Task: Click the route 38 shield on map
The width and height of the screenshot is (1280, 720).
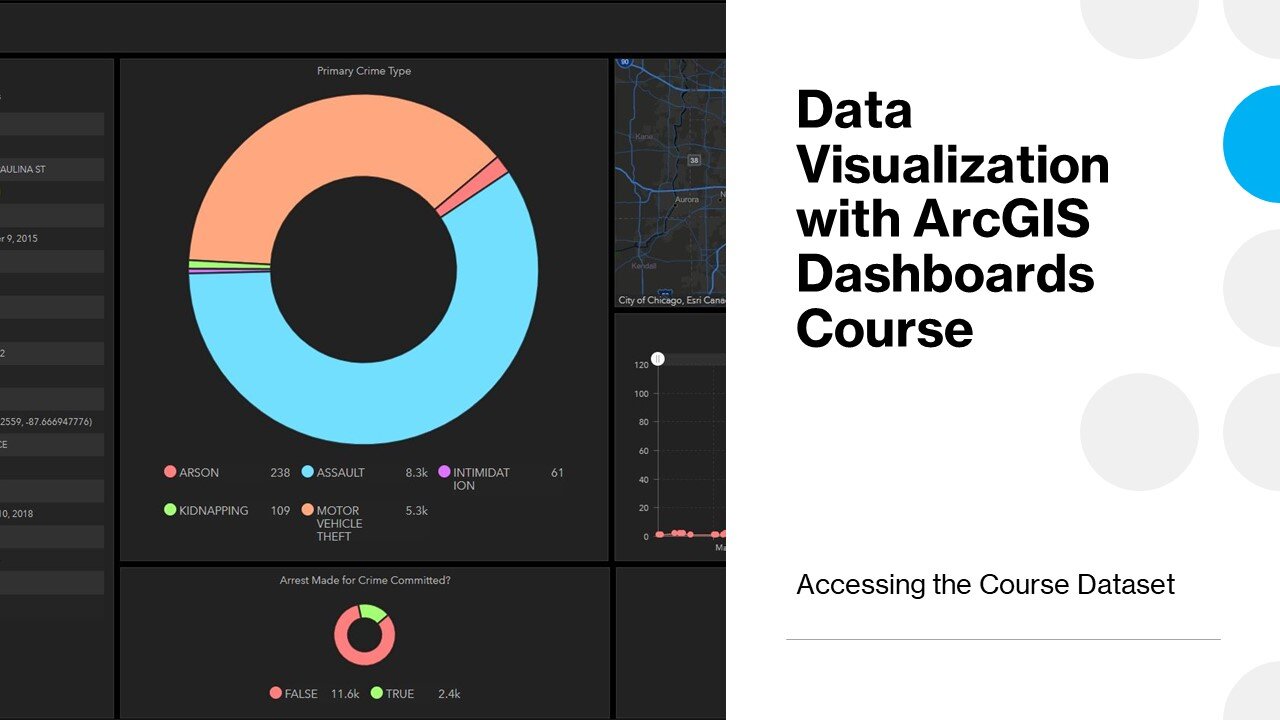Action: (694, 160)
